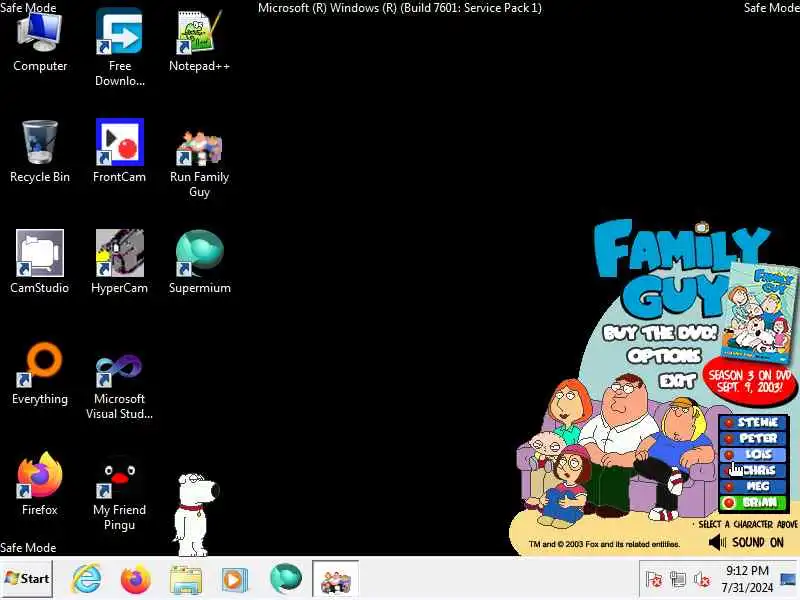Select the CamStudio desktop shortcut
This screenshot has width=800, height=600.
click(x=40, y=262)
